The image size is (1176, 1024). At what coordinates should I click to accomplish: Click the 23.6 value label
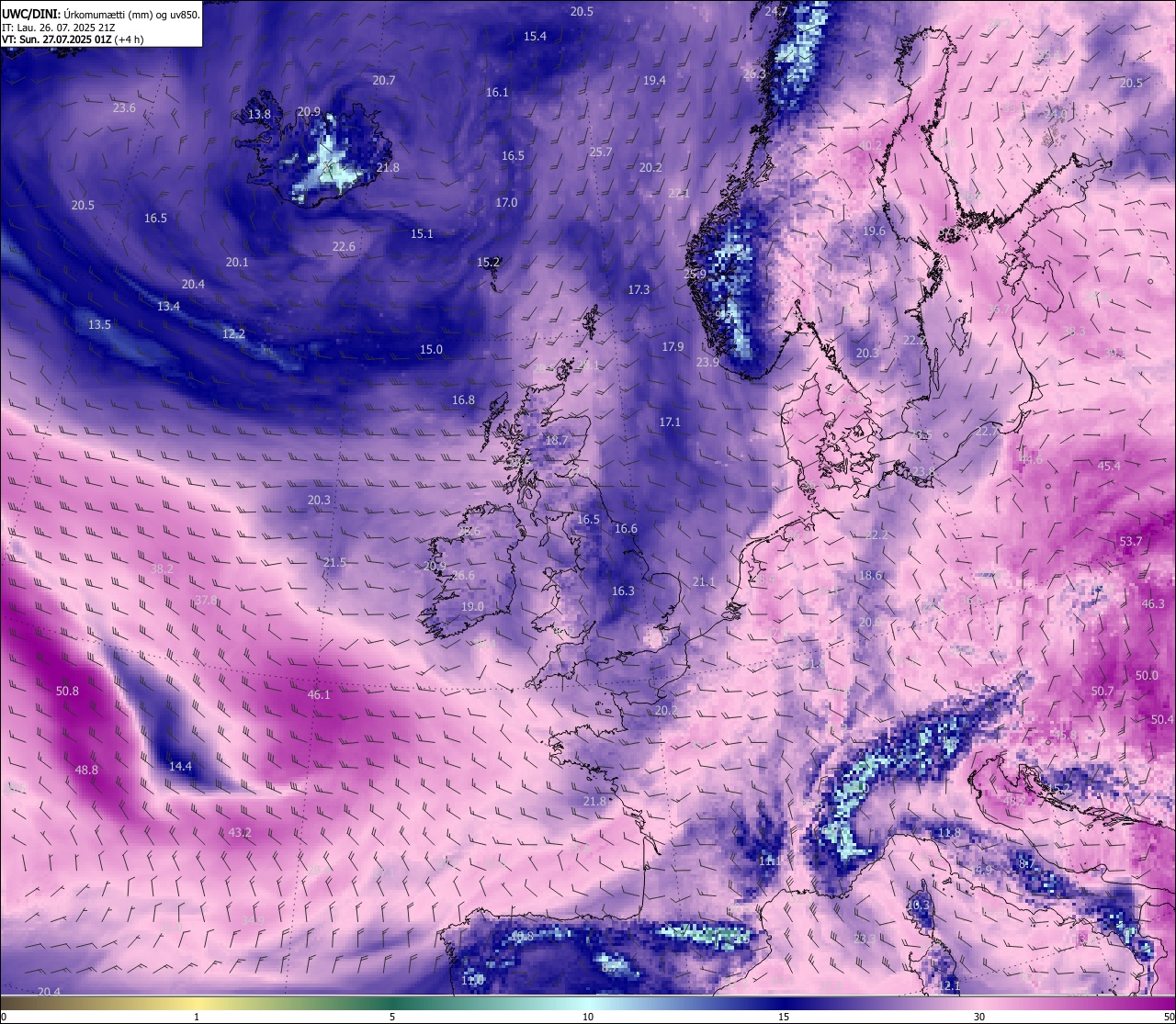click(124, 108)
